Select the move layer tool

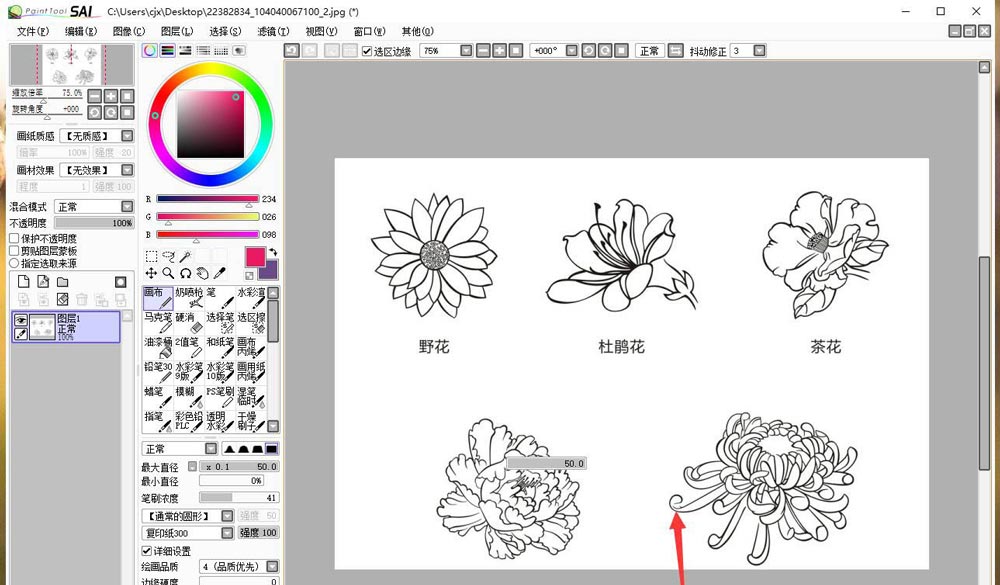point(151,273)
